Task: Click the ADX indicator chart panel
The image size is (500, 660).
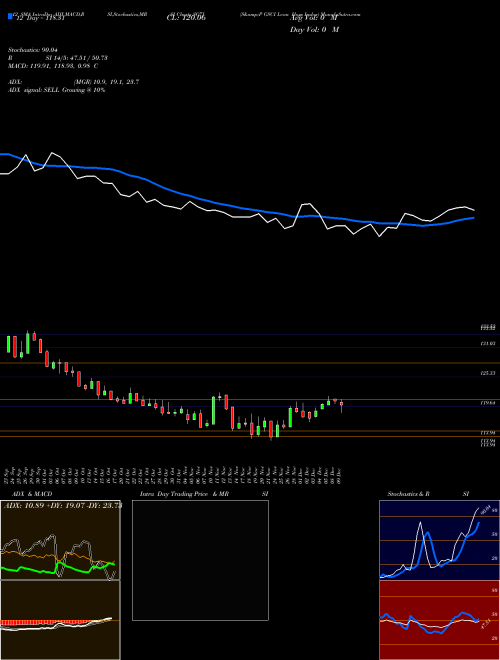Action: point(60,540)
